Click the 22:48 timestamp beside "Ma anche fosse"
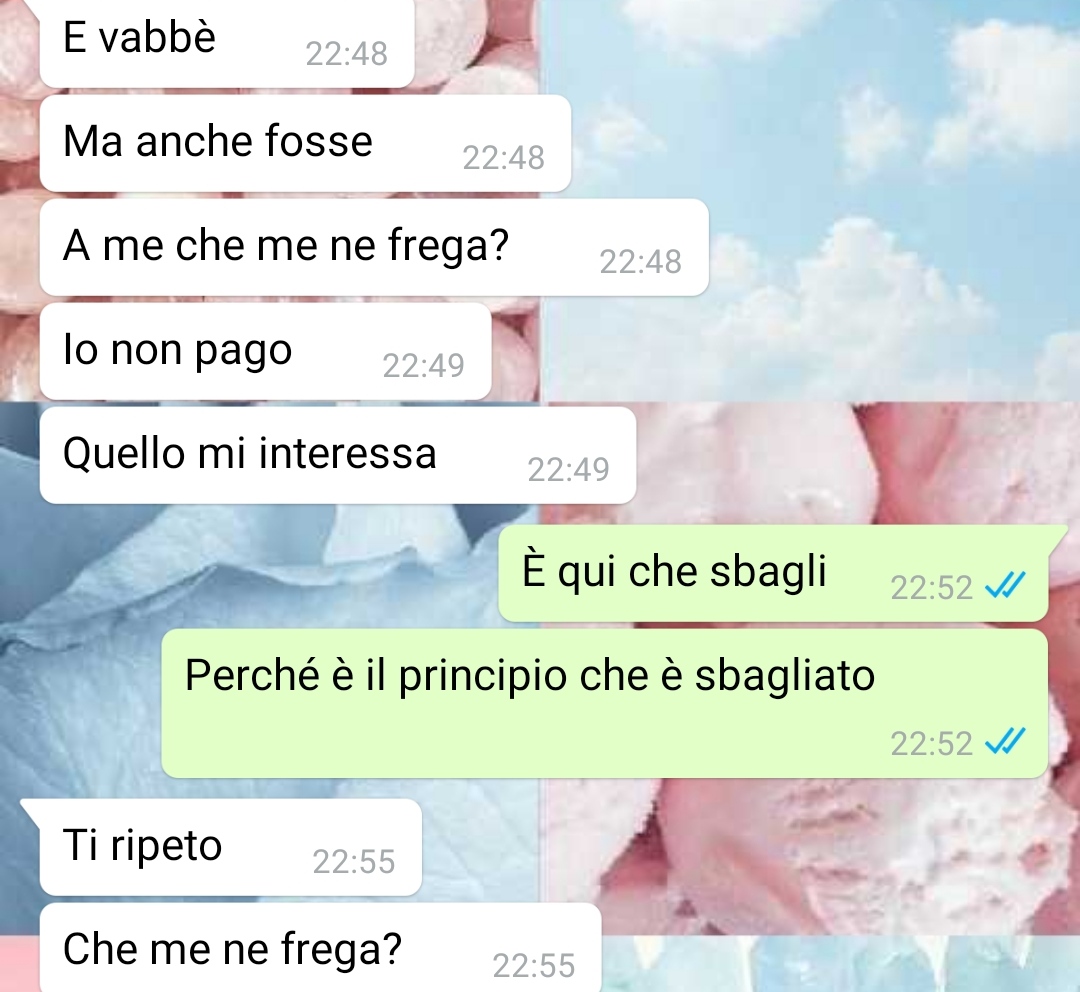 coord(503,158)
